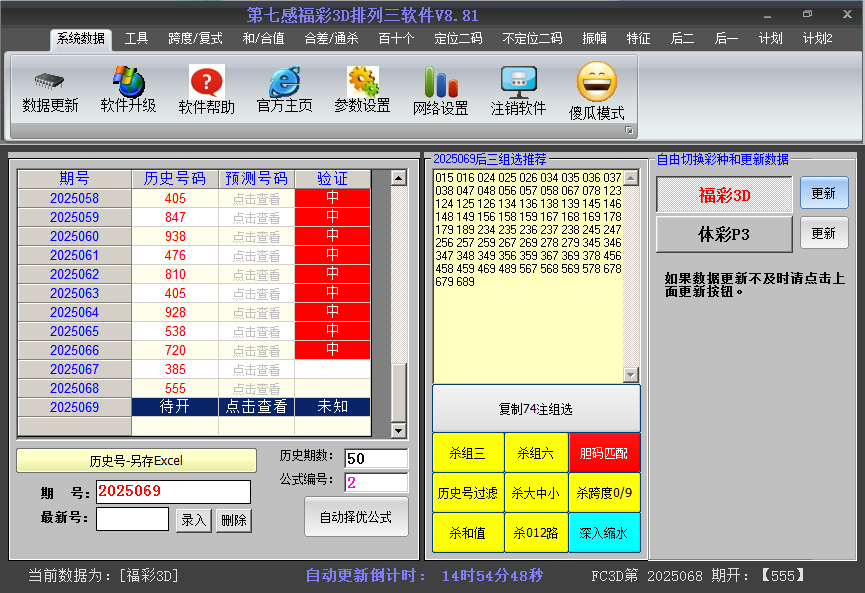Viewport: 865px width, 593px height.
Task: Click recommendation list scrollbar down arrow
Action: pos(631,375)
